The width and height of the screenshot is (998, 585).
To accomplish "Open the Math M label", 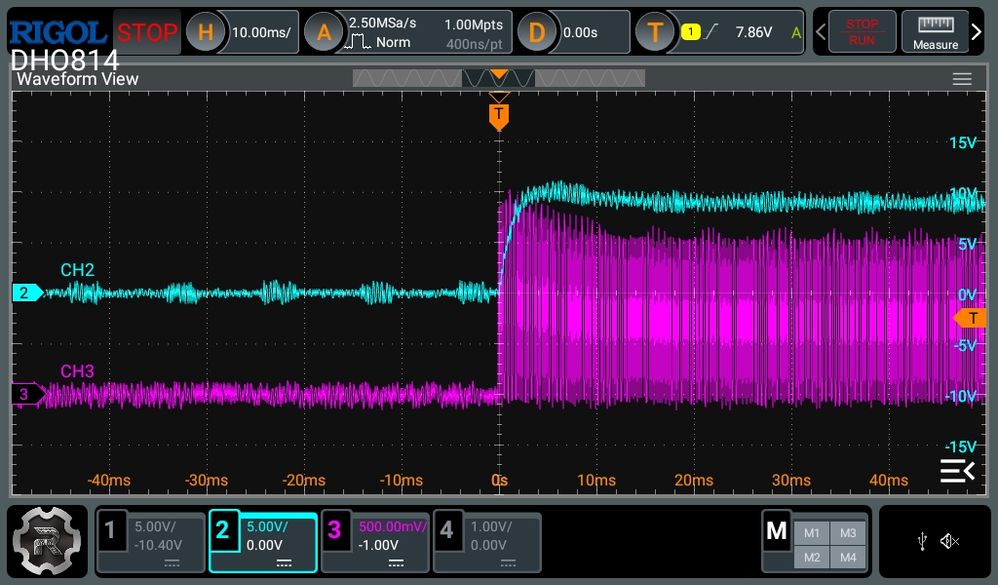I will [777, 530].
